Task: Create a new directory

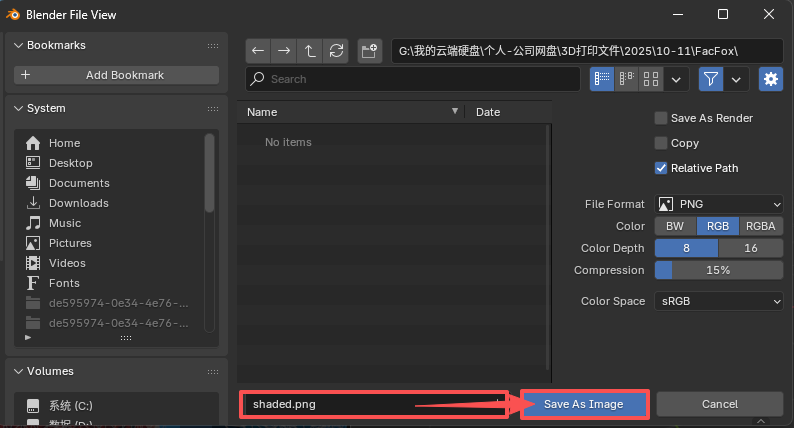Action: pyautogui.click(x=370, y=51)
